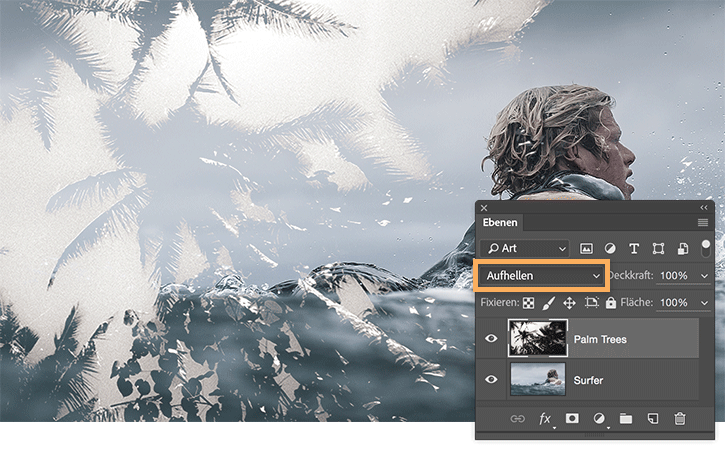The image size is (725, 450).
Task: Filter layers by smart object icon
Action: pyautogui.click(x=682, y=249)
